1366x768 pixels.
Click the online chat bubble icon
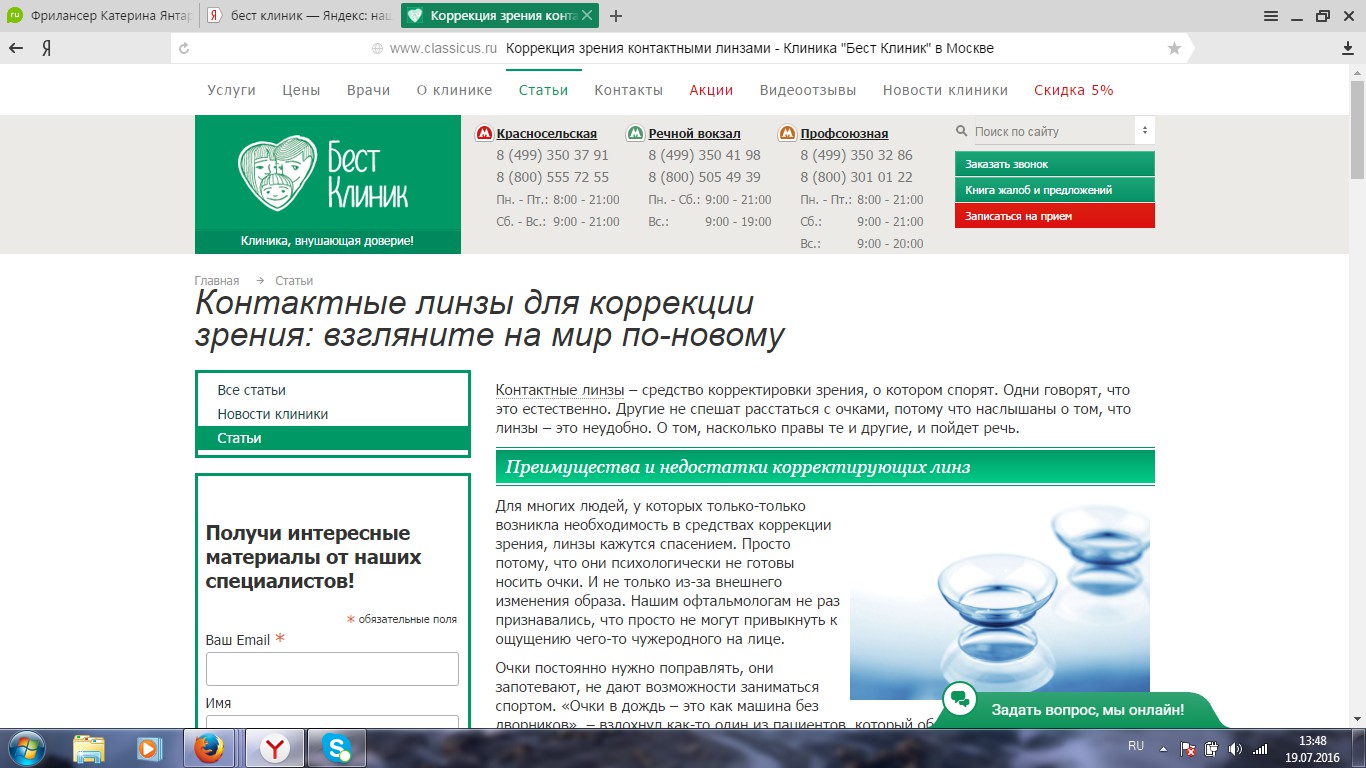pyautogui.click(x=959, y=699)
